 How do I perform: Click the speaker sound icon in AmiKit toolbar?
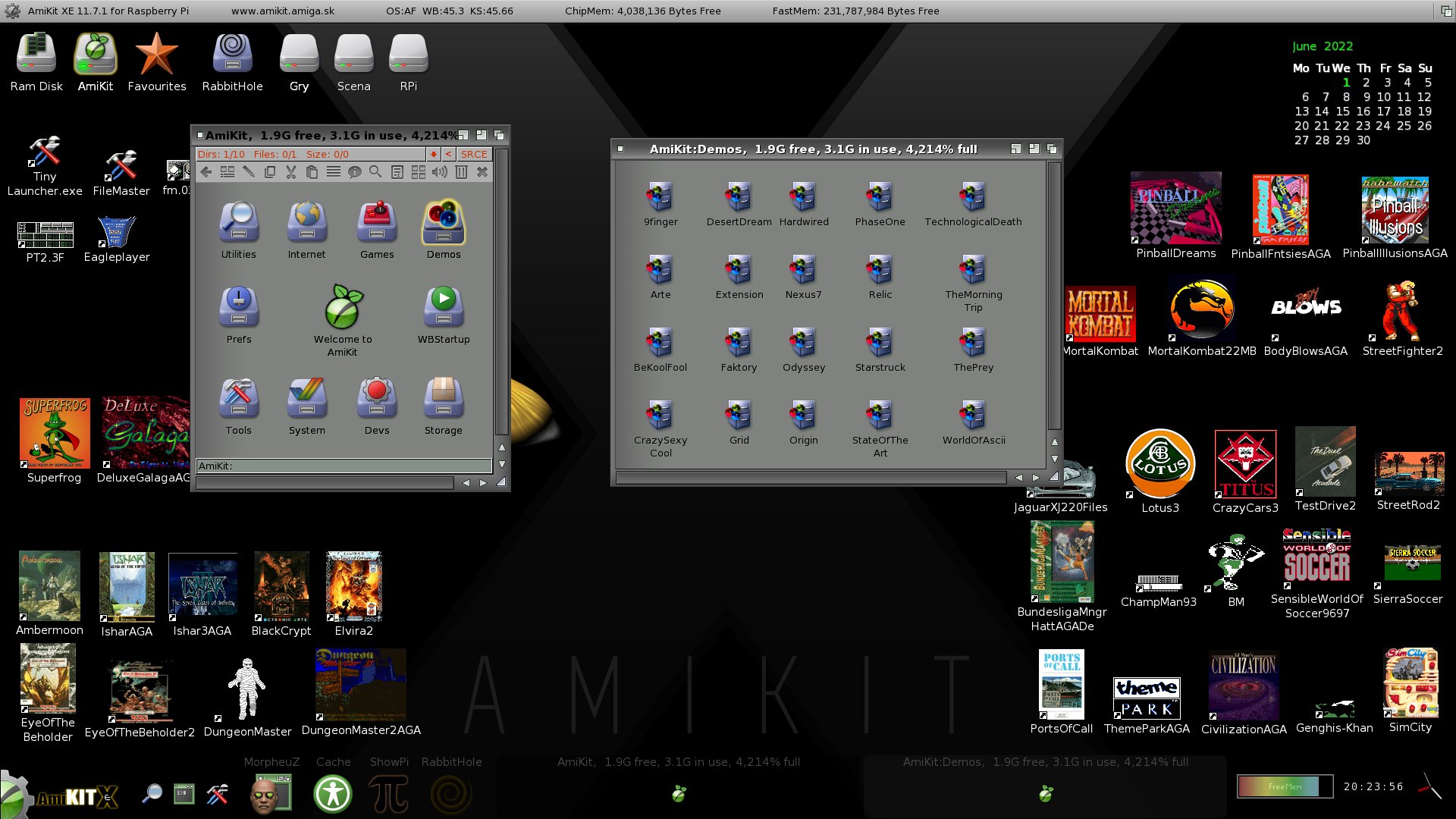439,172
